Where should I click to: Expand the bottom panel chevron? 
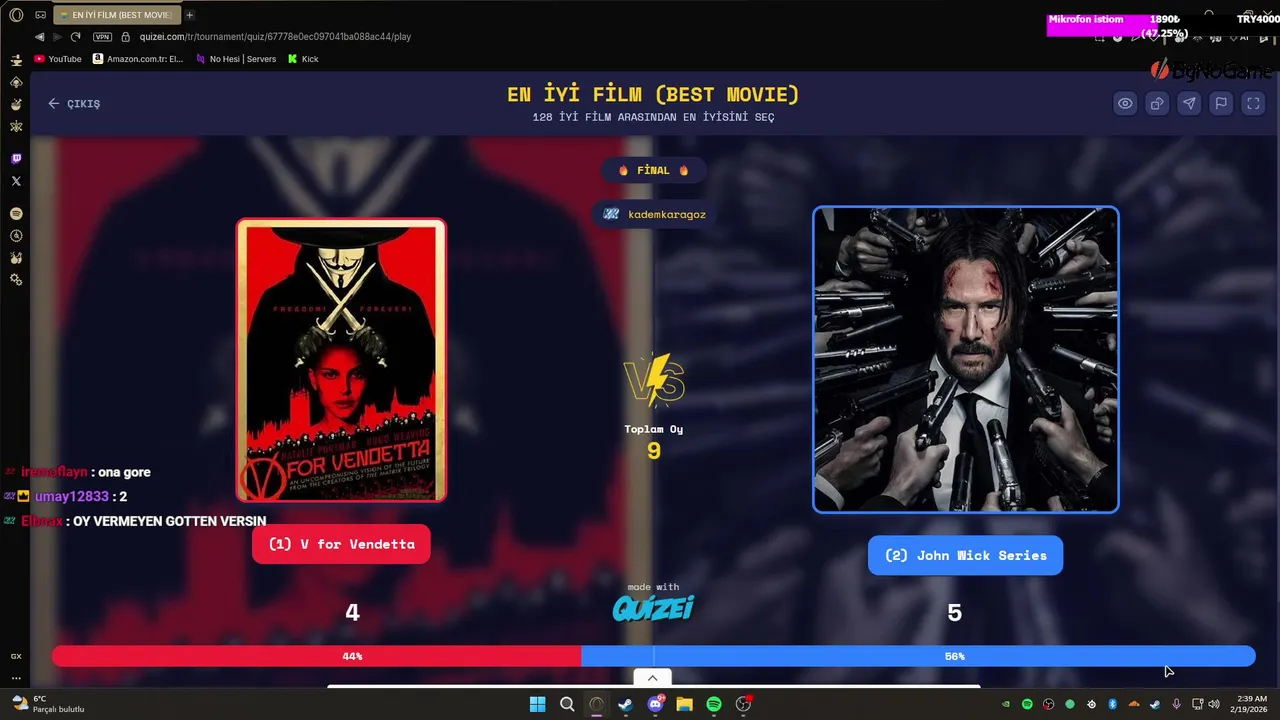(652, 678)
